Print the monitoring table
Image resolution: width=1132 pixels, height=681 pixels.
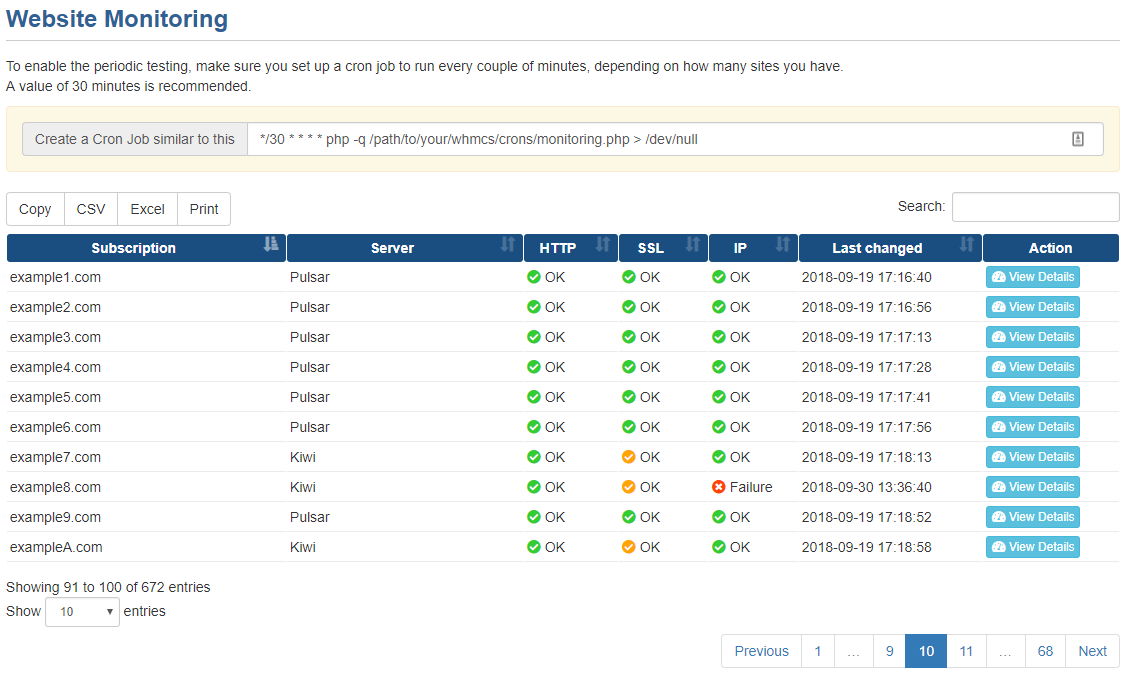pyautogui.click(x=203, y=209)
